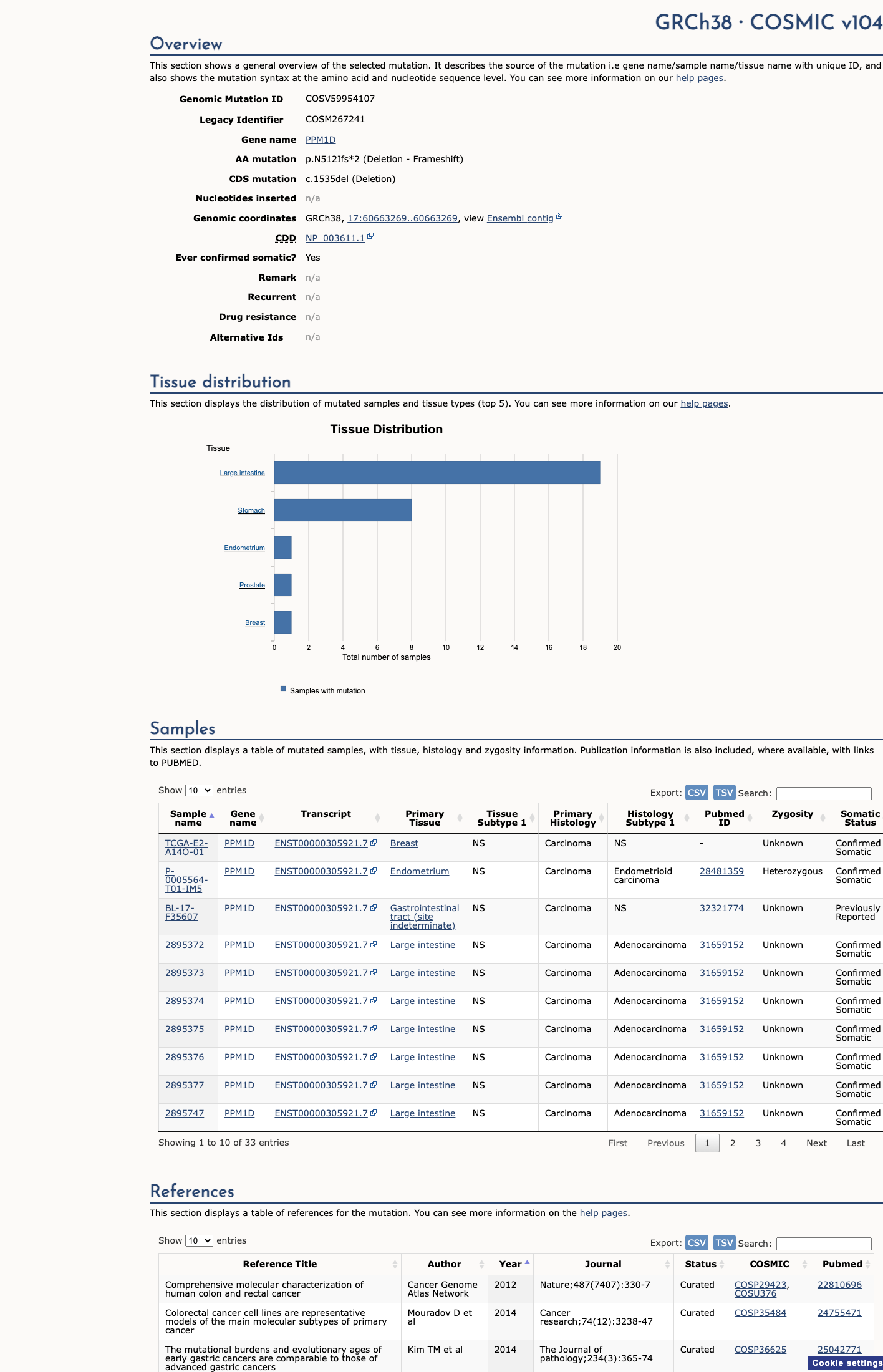Sort samples by Histology Subtype 1 arrows
The width and height of the screenshot is (883, 1372).
(687, 818)
